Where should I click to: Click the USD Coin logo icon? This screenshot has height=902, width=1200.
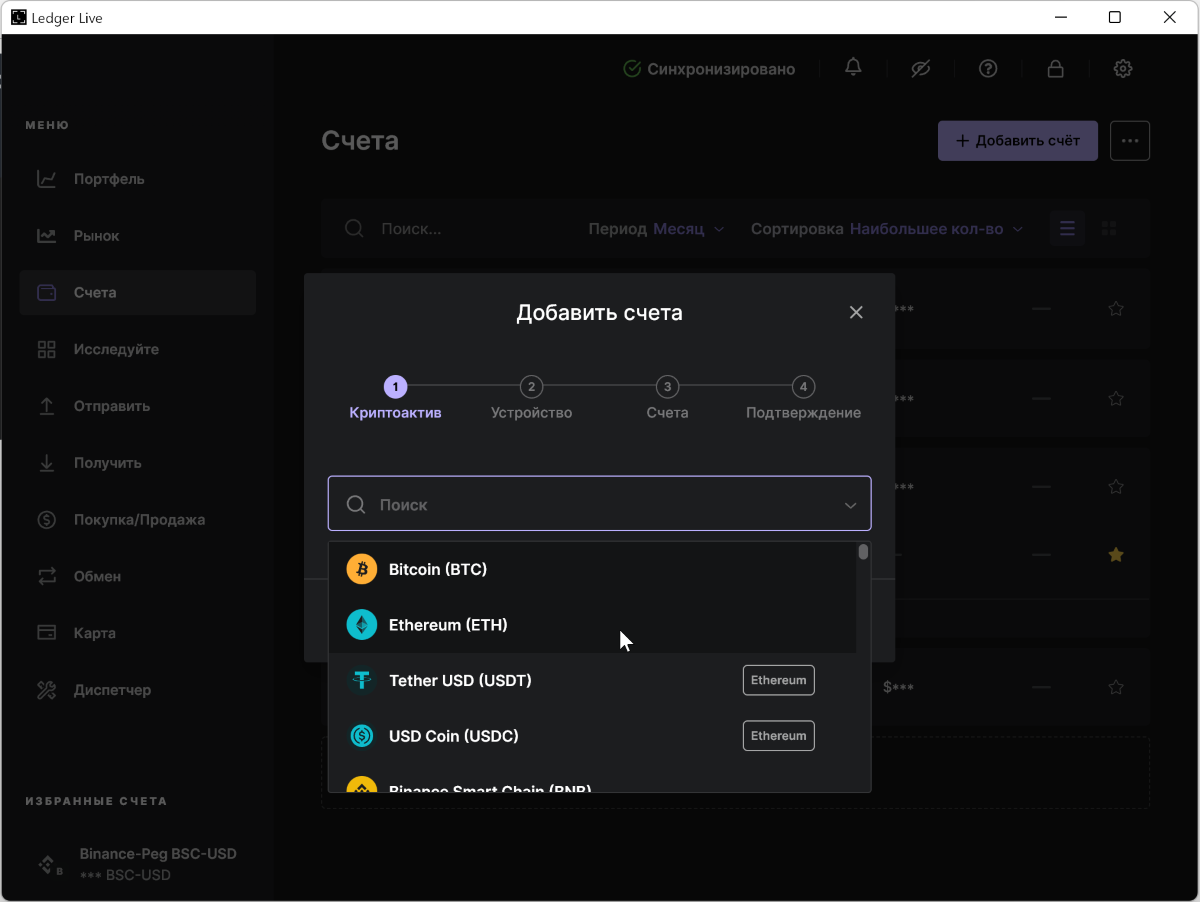point(361,736)
